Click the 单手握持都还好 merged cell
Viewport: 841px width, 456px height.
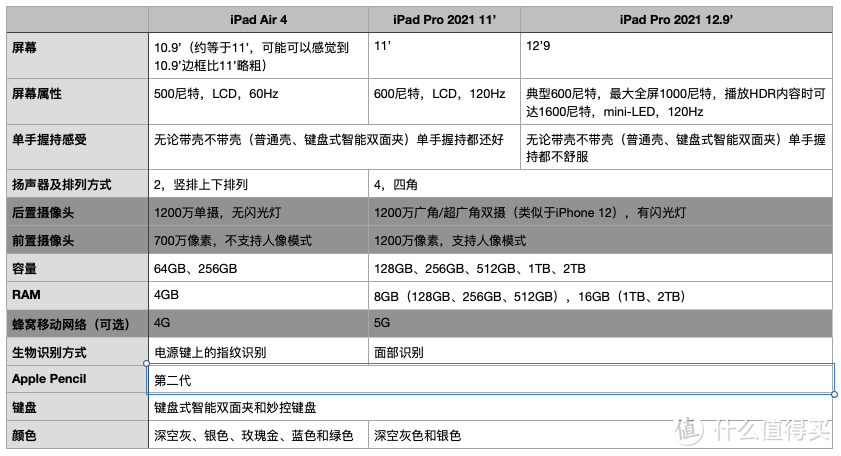334,148
